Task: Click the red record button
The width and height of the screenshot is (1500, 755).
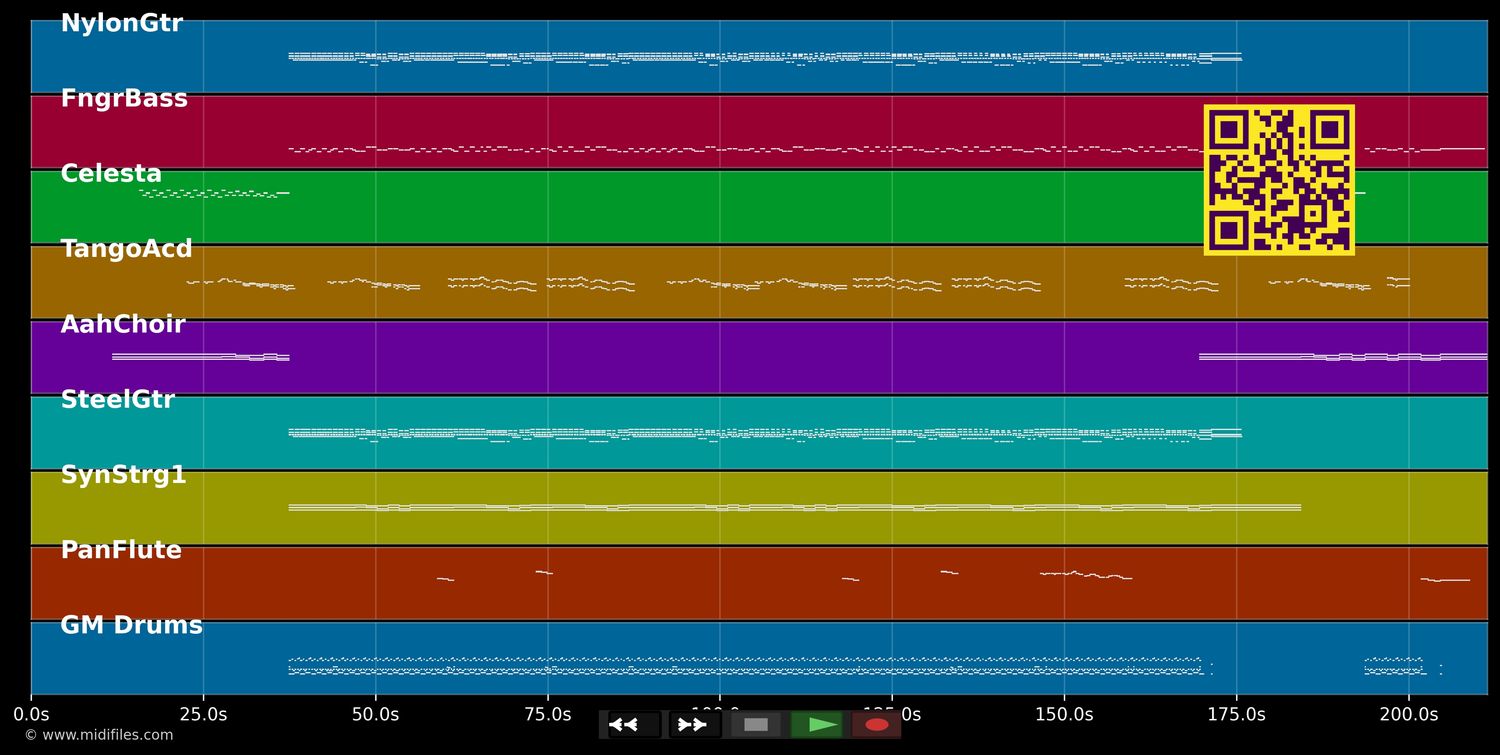Action: [877, 724]
